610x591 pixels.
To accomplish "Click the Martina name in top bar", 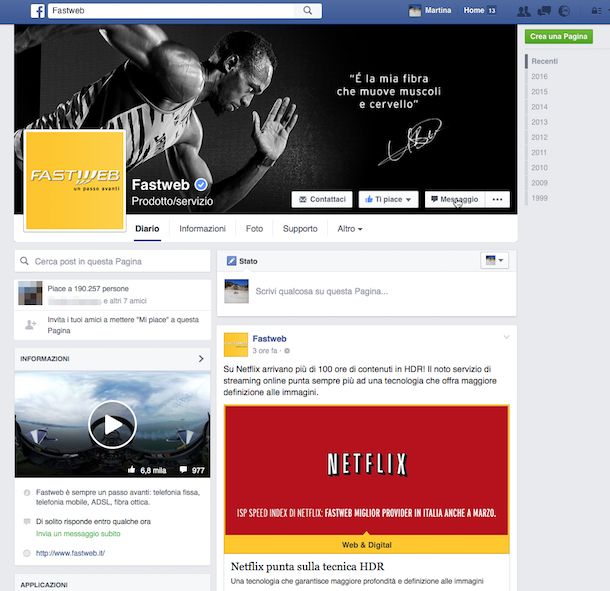I will [x=438, y=11].
